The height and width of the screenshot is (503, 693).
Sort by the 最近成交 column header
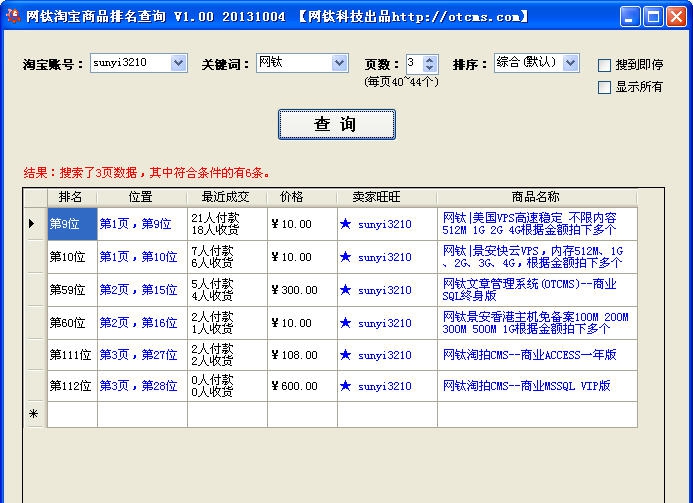click(227, 197)
